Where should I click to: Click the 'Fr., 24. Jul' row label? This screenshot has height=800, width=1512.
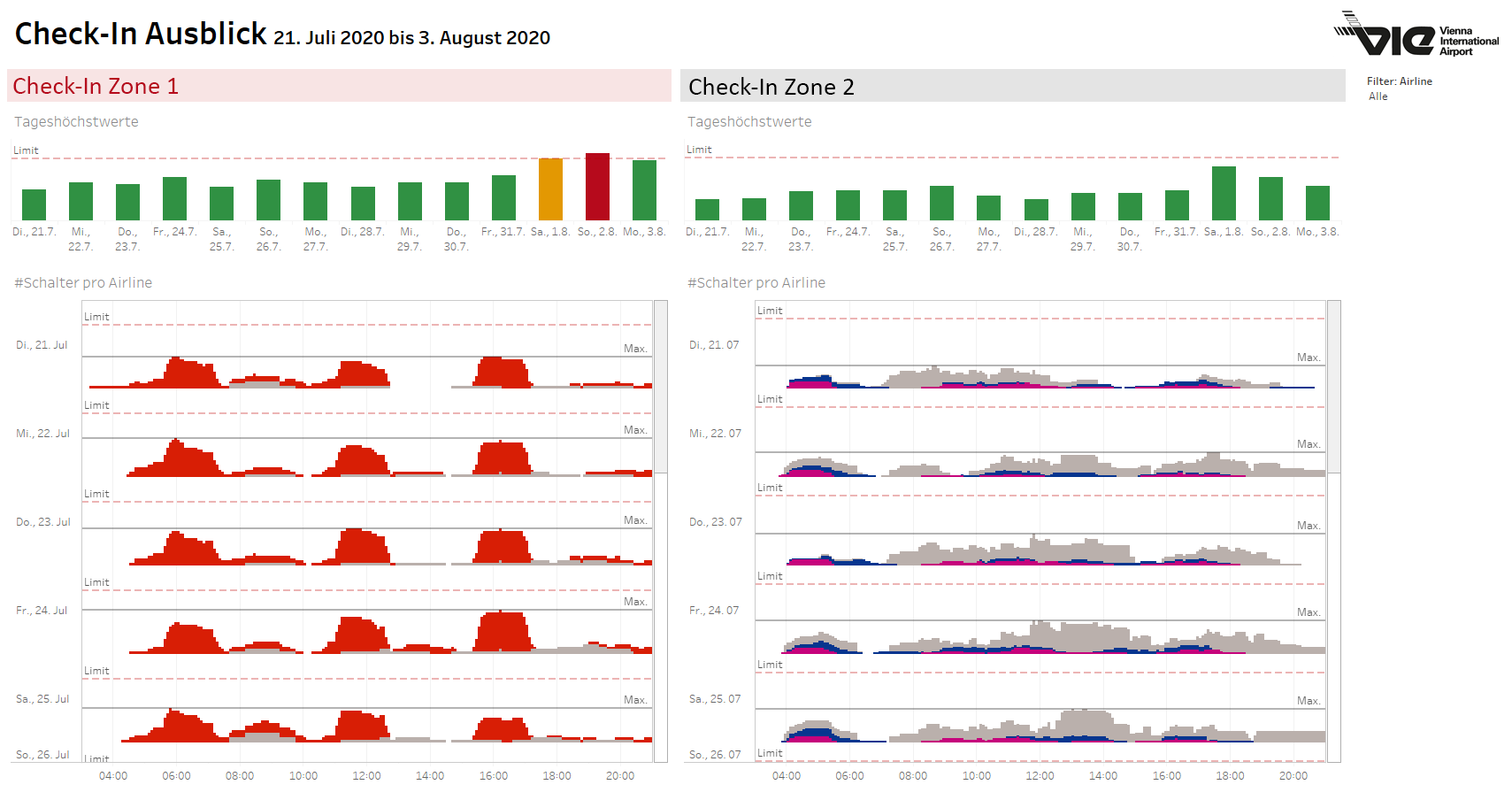click(42, 611)
